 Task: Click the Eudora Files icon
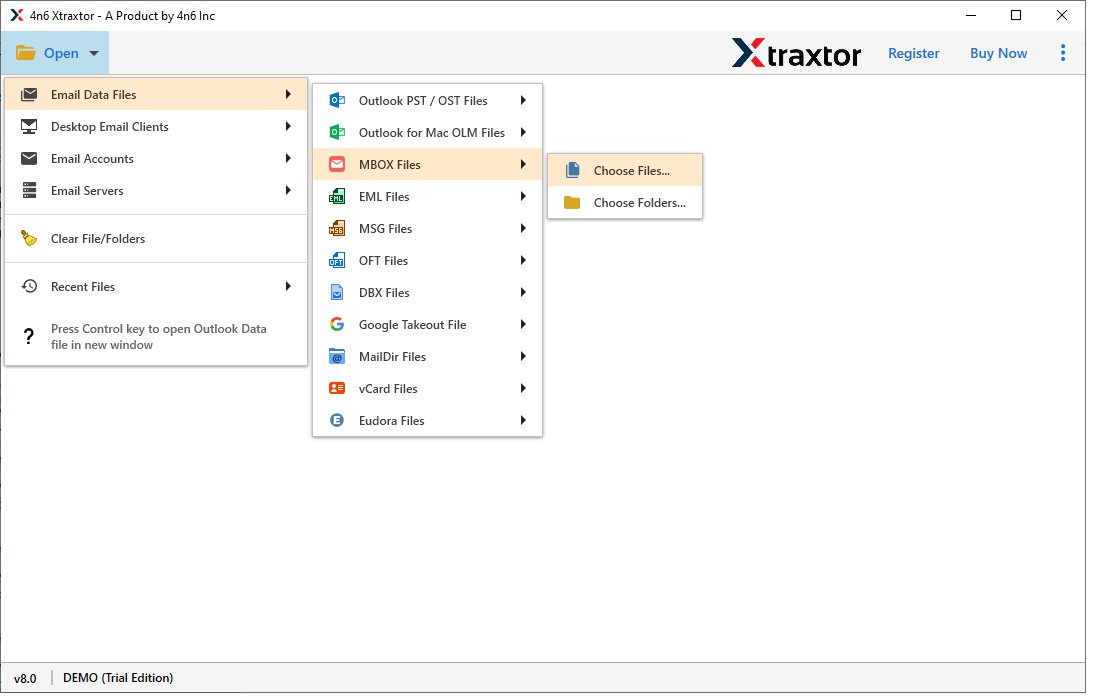338,420
